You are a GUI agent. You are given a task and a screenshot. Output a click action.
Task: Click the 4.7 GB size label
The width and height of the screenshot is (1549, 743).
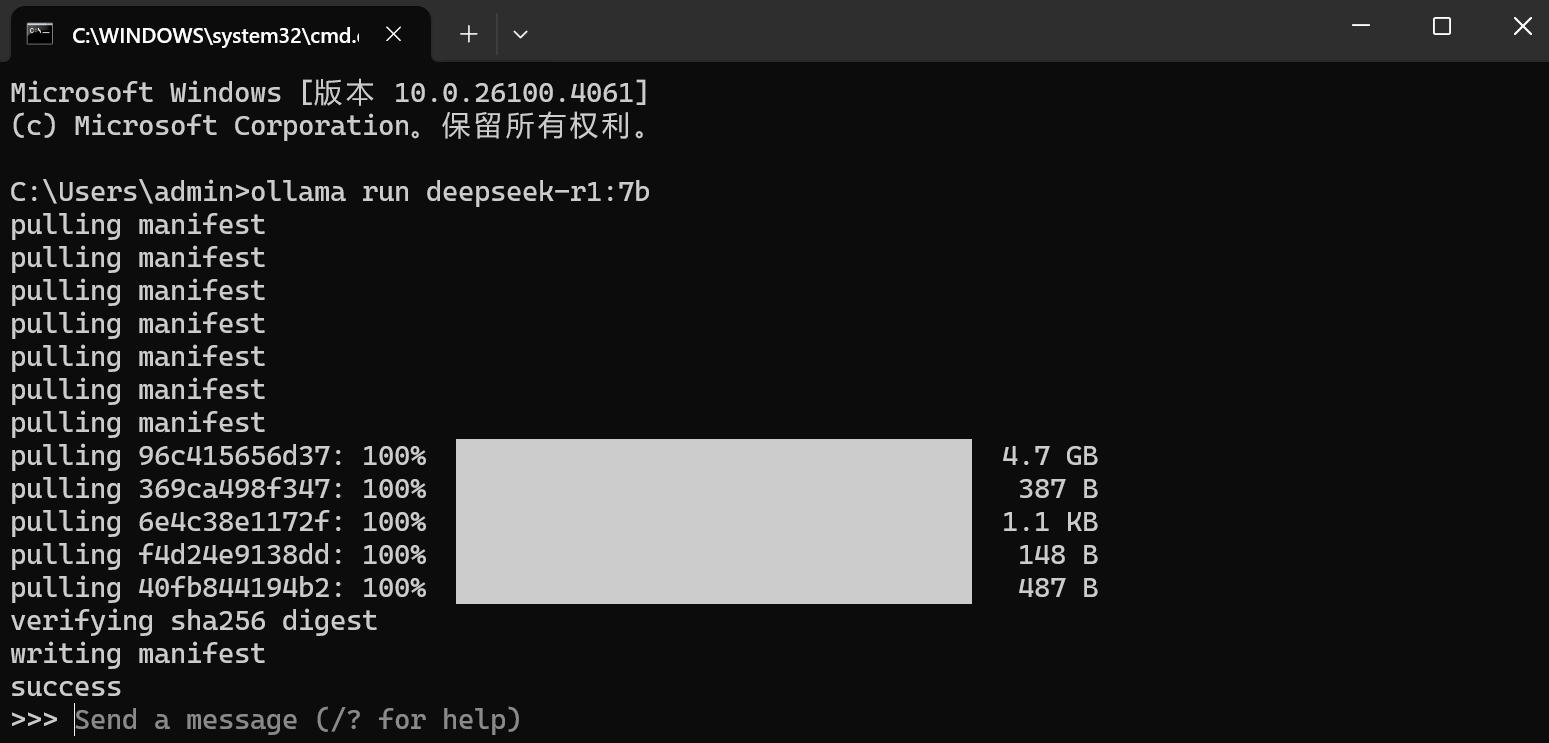click(1049, 456)
